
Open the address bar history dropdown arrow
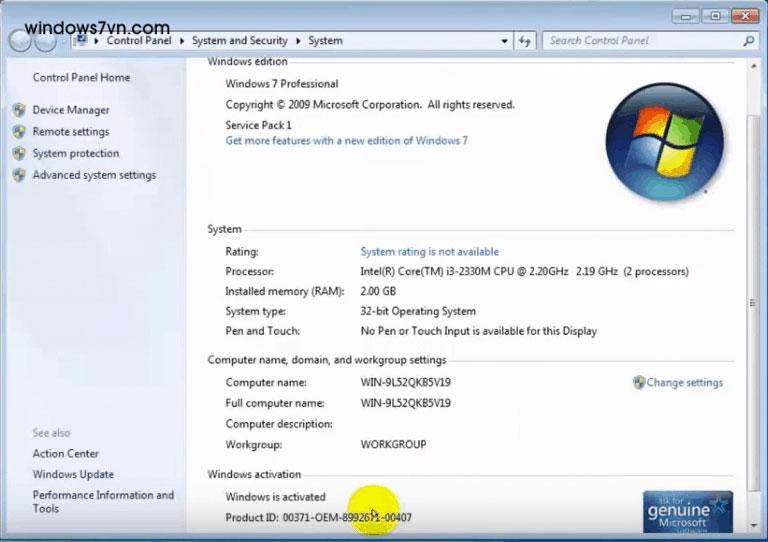click(x=504, y=41)
